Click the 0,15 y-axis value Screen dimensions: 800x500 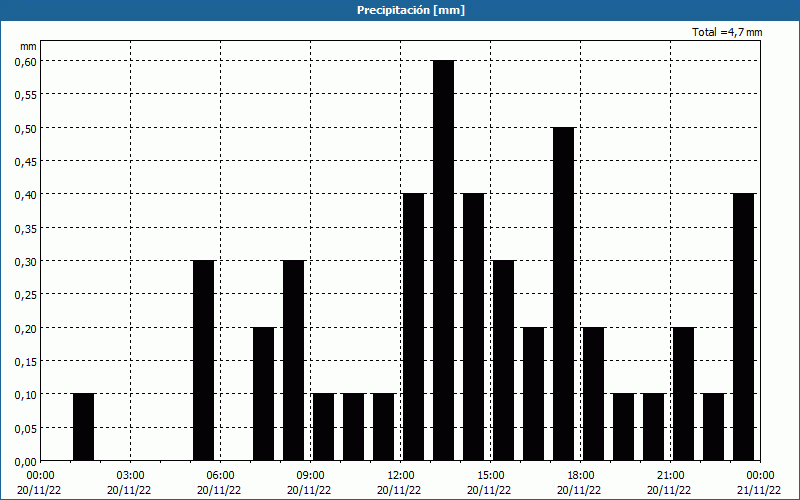point(26,361)
